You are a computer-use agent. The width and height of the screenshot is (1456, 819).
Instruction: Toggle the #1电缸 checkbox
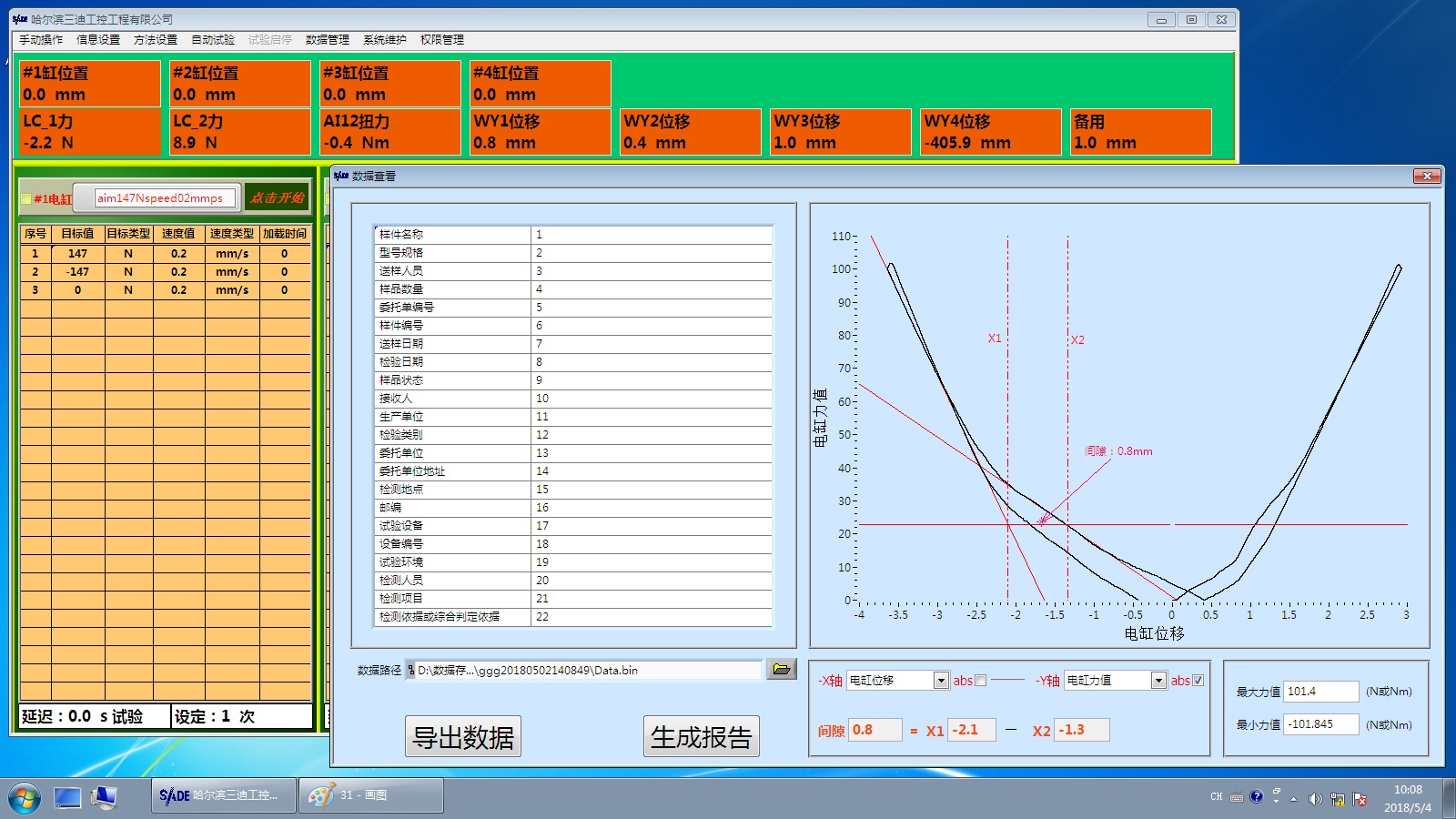(26, 198)
